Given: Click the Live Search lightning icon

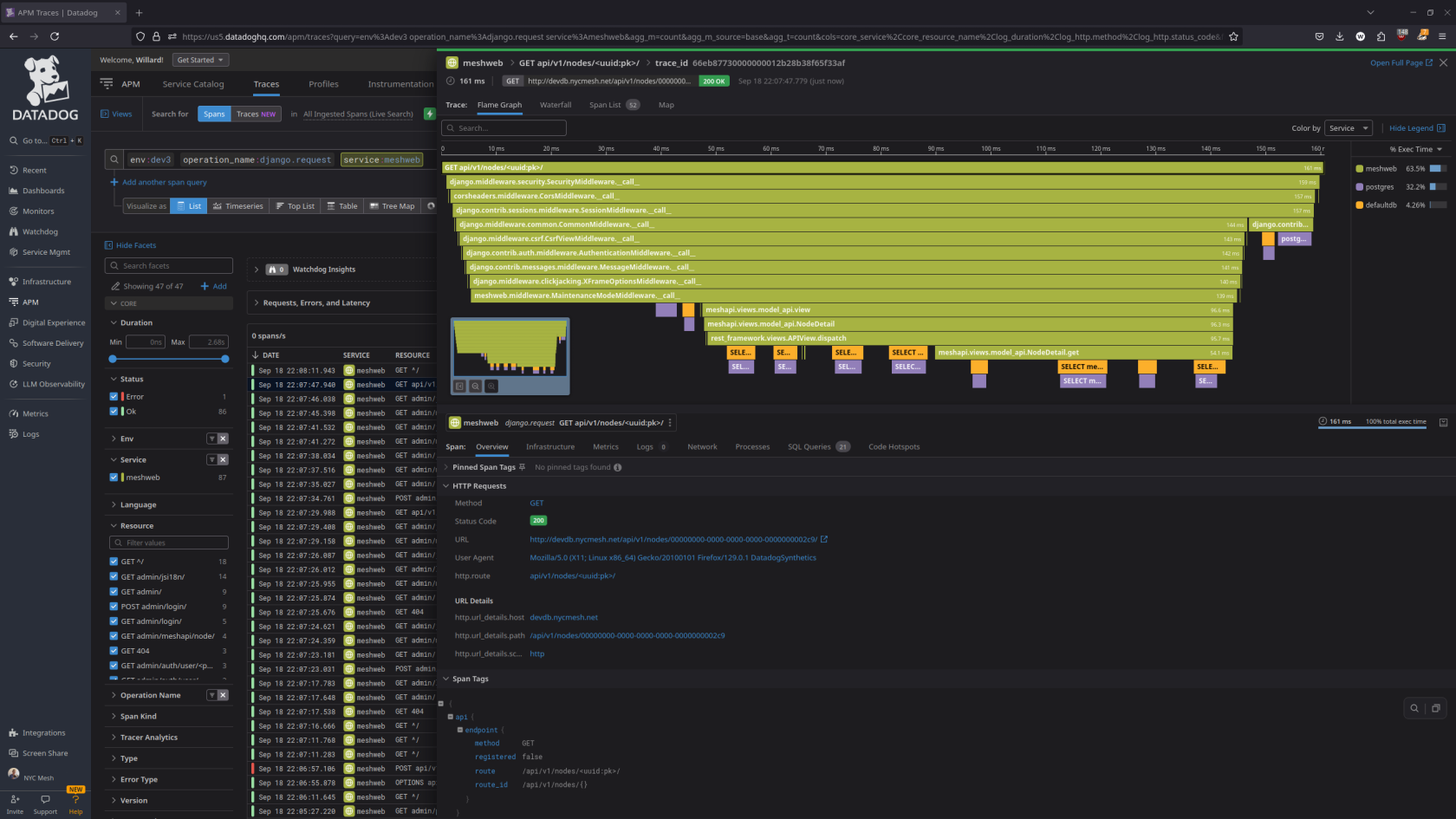Looking at the screenshot, I should pos(429,114).
